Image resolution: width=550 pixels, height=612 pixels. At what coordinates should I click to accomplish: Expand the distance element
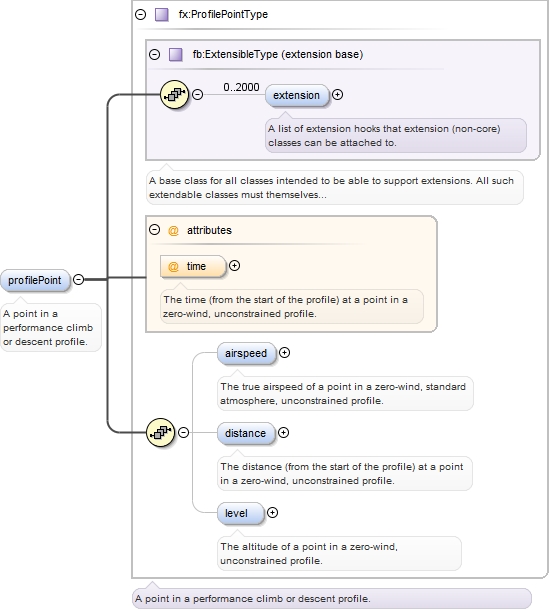coord(283,432)
